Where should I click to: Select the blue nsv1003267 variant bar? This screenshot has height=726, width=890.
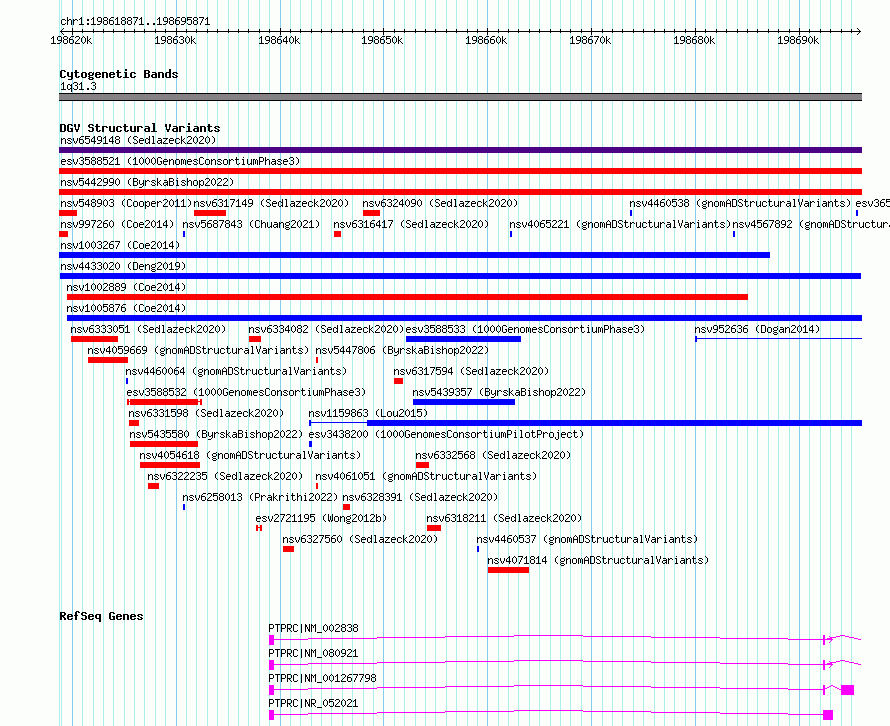(x=414, y=255)
